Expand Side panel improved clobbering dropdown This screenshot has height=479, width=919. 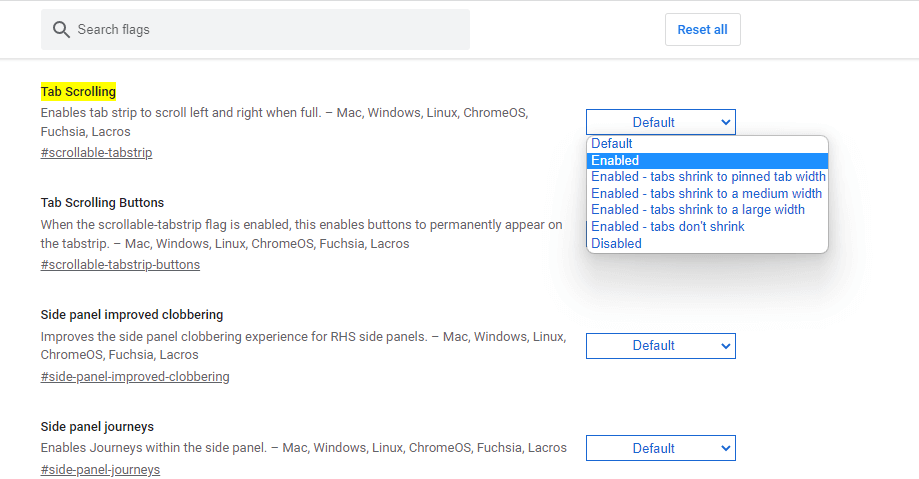coord(660,346)
